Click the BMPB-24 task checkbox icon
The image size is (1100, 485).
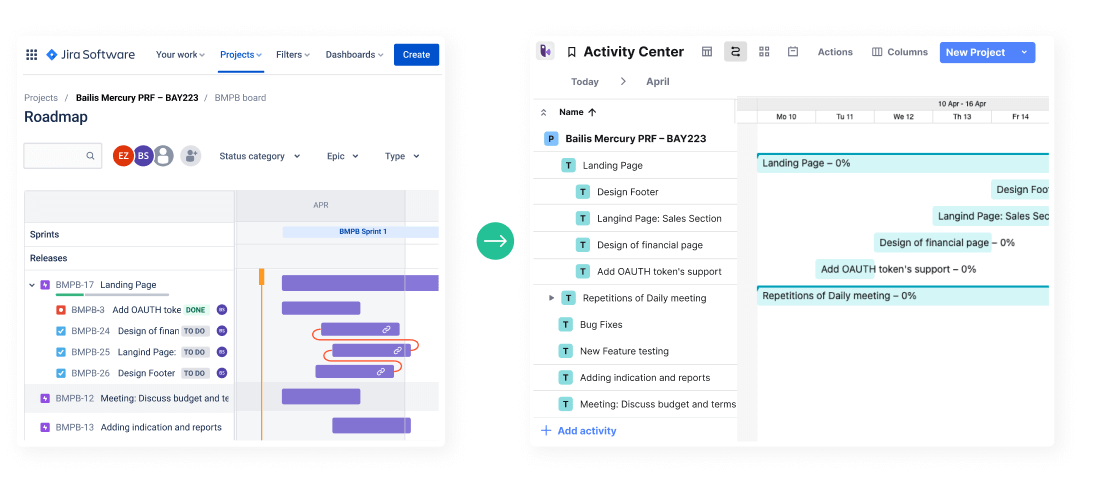[x=60, y=331]
